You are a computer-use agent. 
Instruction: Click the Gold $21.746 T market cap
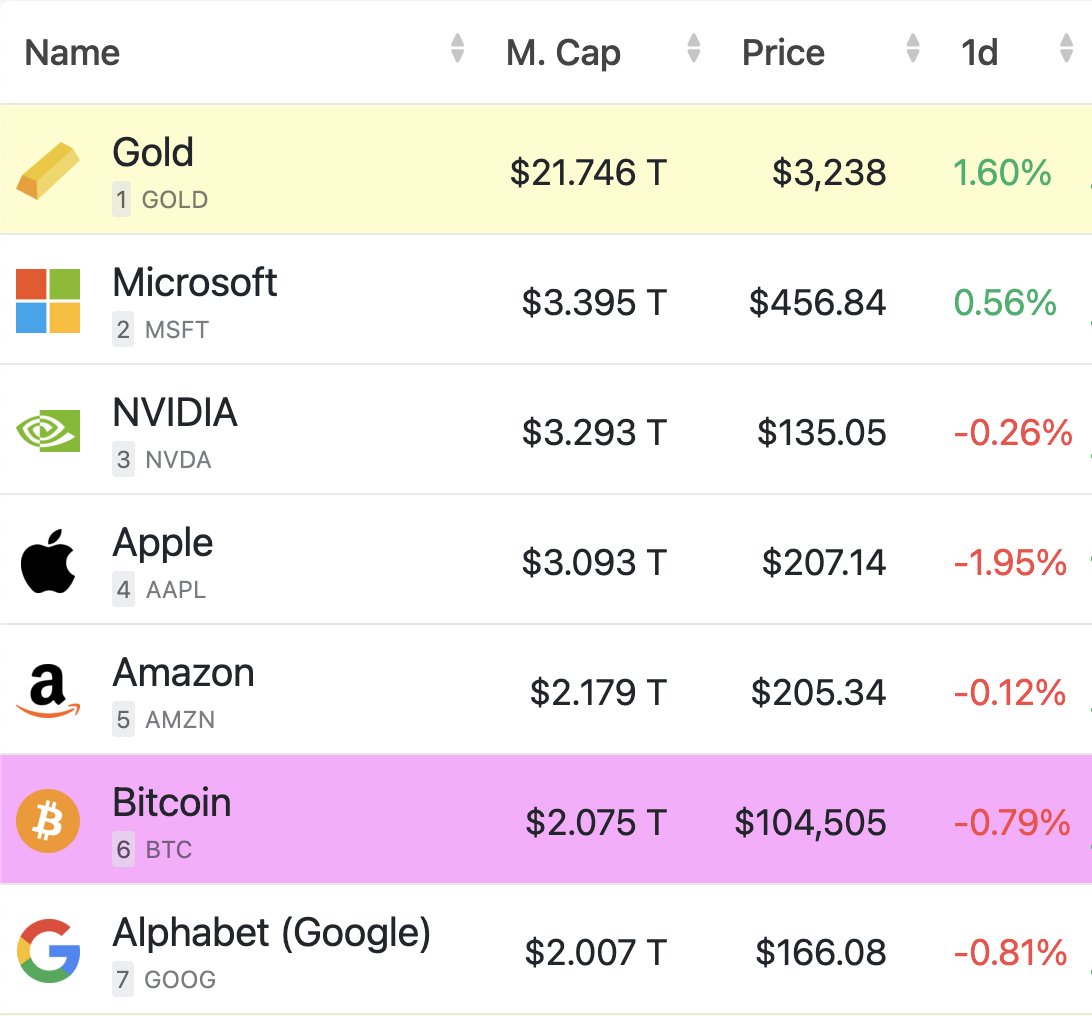587,173
